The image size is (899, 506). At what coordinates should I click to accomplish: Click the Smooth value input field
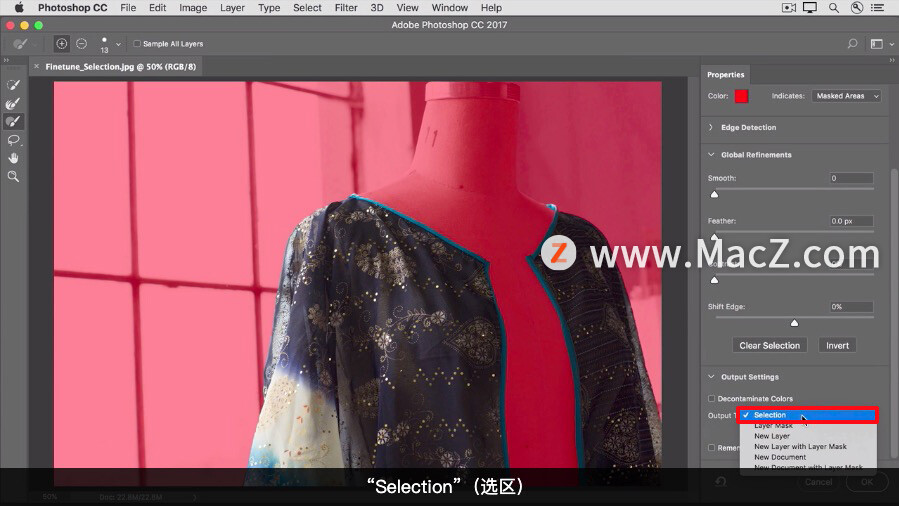(x=851, y=178)
